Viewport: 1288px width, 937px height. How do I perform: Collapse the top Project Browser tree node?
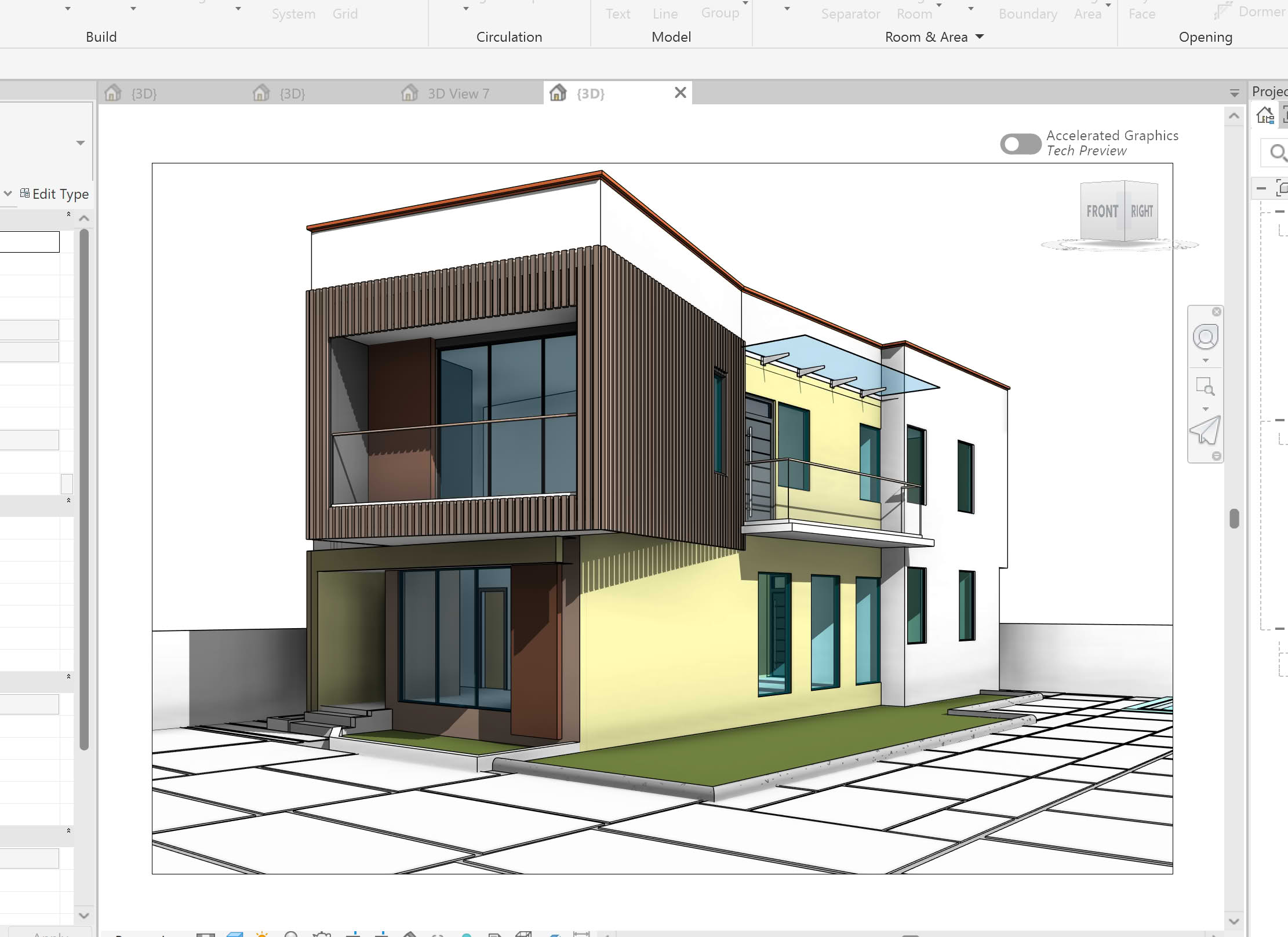tap(1261, 188)
